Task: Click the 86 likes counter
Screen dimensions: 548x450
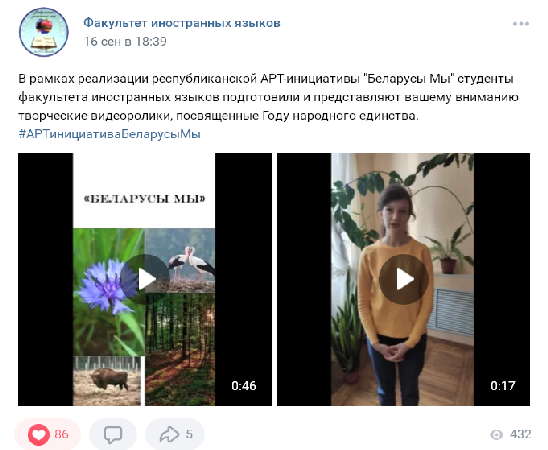Action: [61, 434]
